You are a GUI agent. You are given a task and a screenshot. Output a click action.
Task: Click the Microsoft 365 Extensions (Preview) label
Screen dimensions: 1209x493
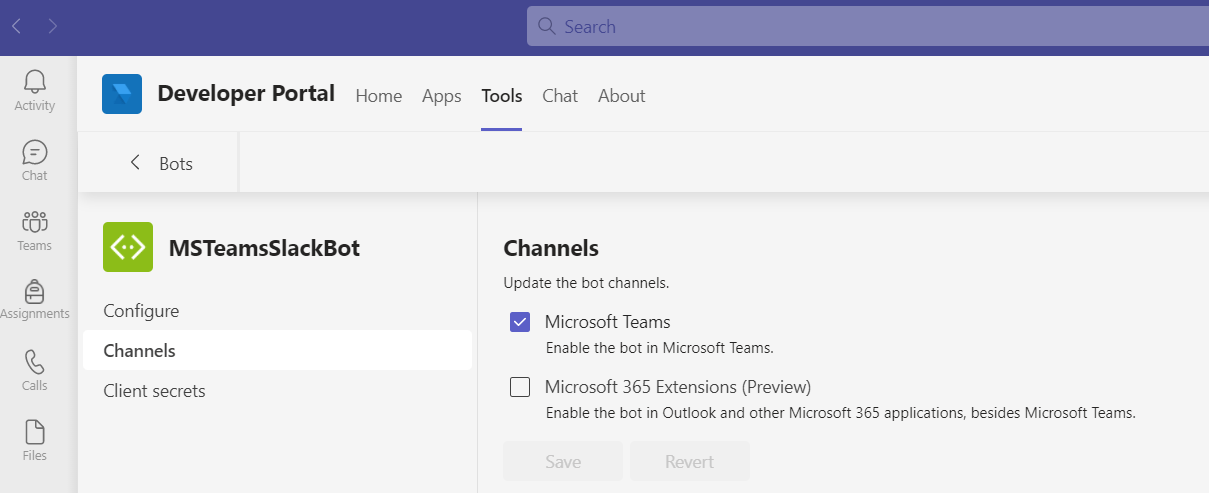(x=678, y=387)
